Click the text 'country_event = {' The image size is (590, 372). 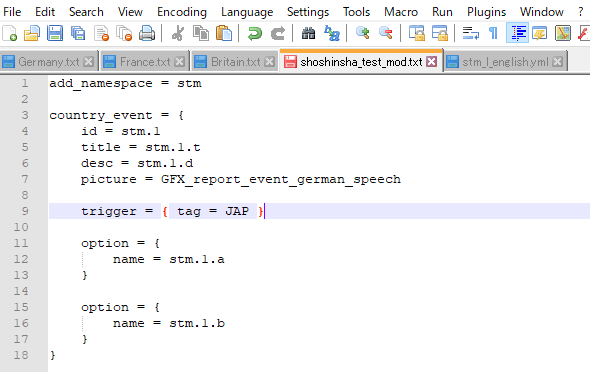(117, 115)
